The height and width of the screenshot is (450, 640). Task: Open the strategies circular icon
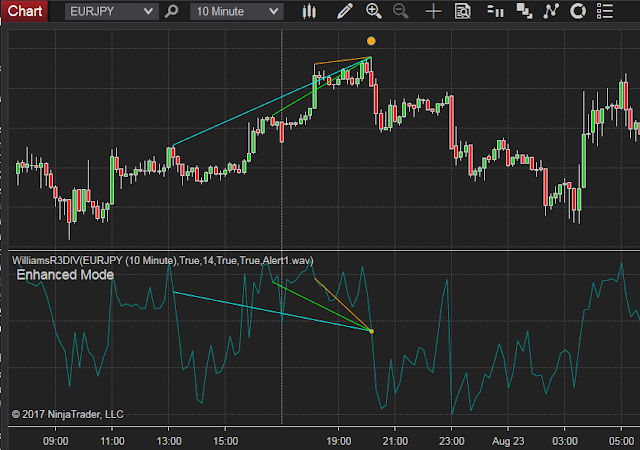578,11
